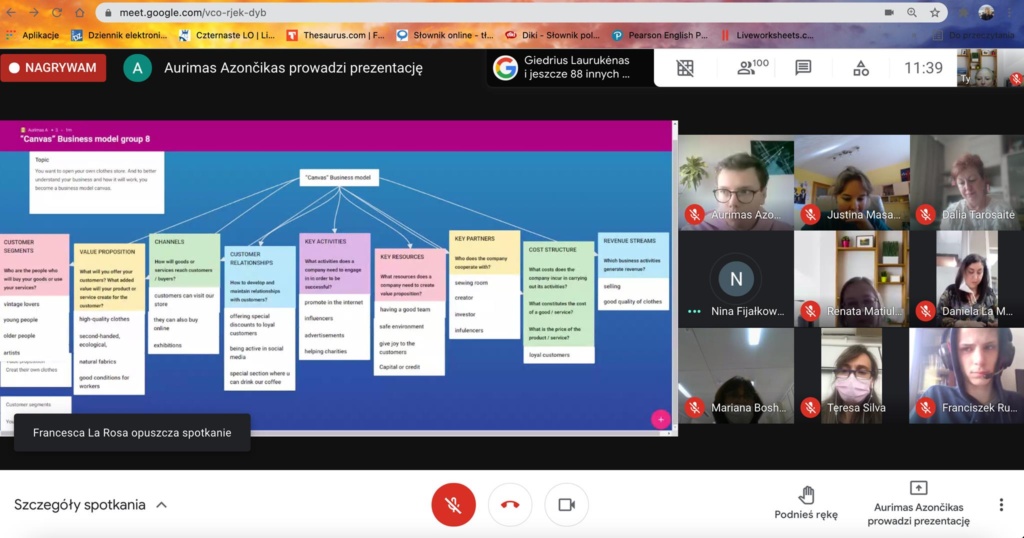Click Podnieś rękę to raise hand

(806, 503)
